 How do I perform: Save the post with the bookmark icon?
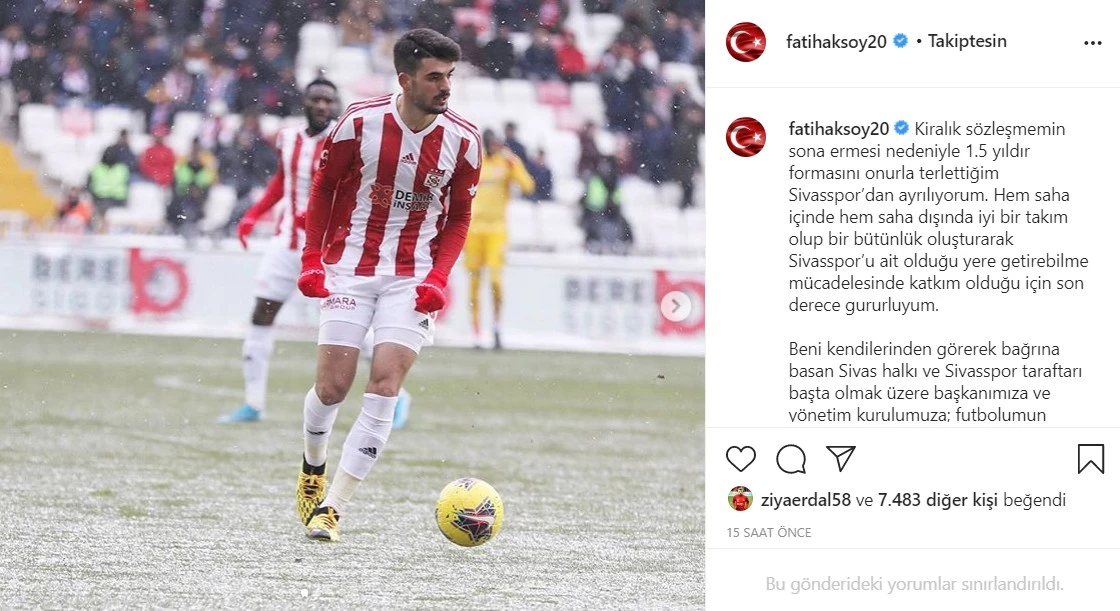coord(1091,459)
